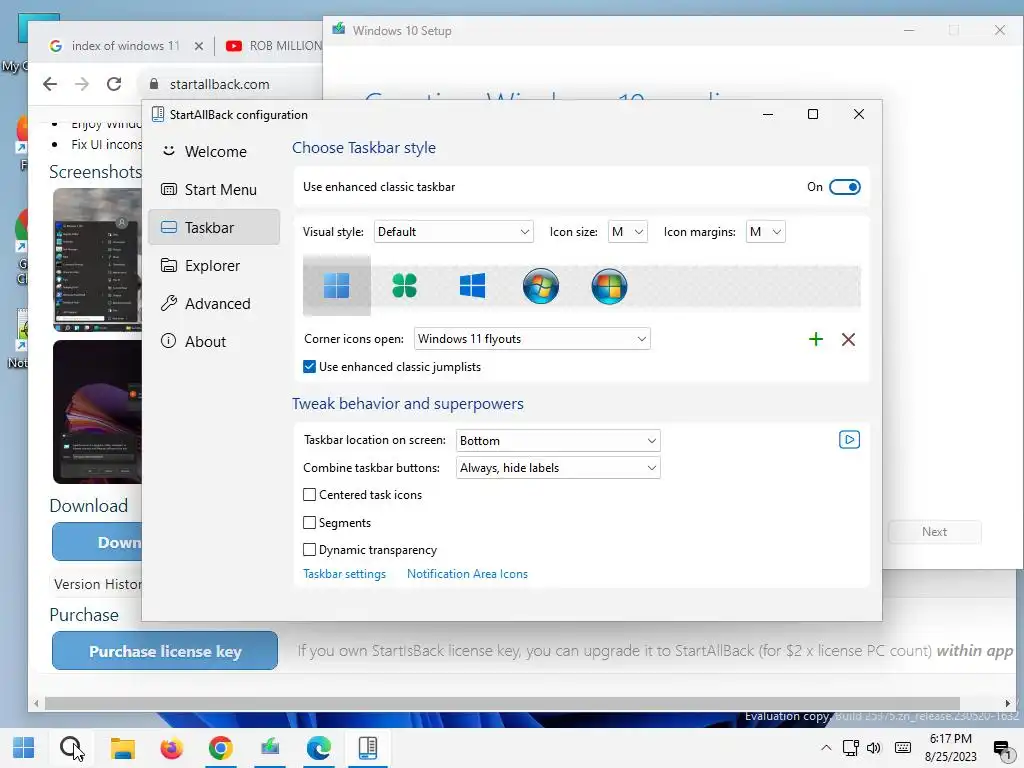Click the Purchase license key button

pyautogui.click(x=165, y=650)
